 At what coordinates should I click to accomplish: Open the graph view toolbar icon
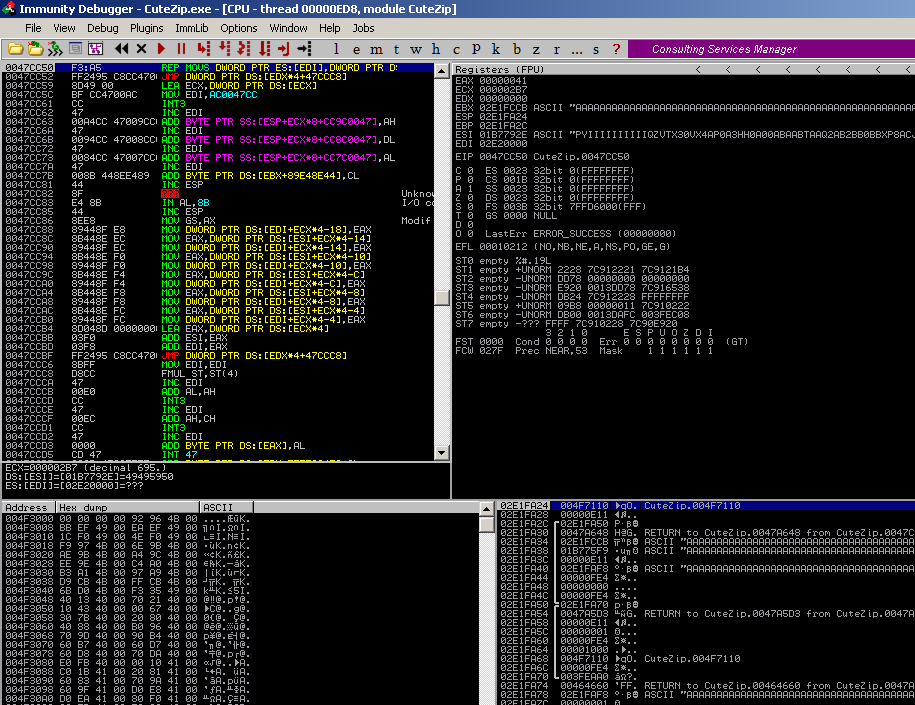click(x=95, y=49)
